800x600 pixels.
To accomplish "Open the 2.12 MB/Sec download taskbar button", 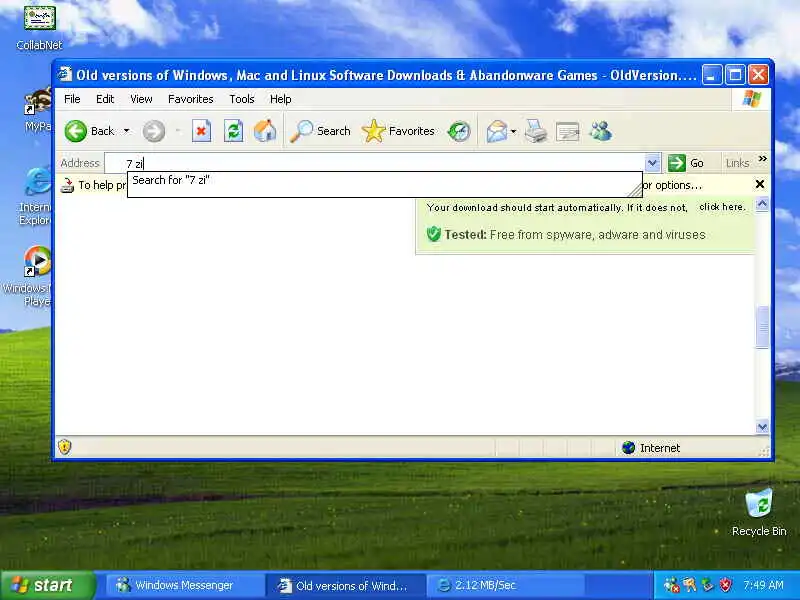I will point(505,585).
